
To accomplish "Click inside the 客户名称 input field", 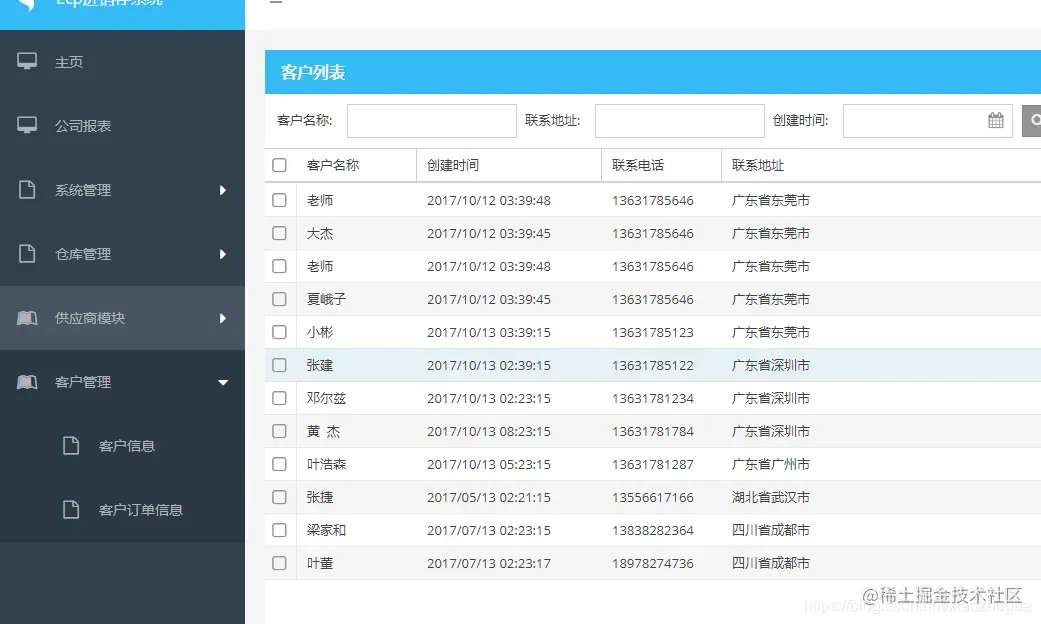I will (431, 120).
